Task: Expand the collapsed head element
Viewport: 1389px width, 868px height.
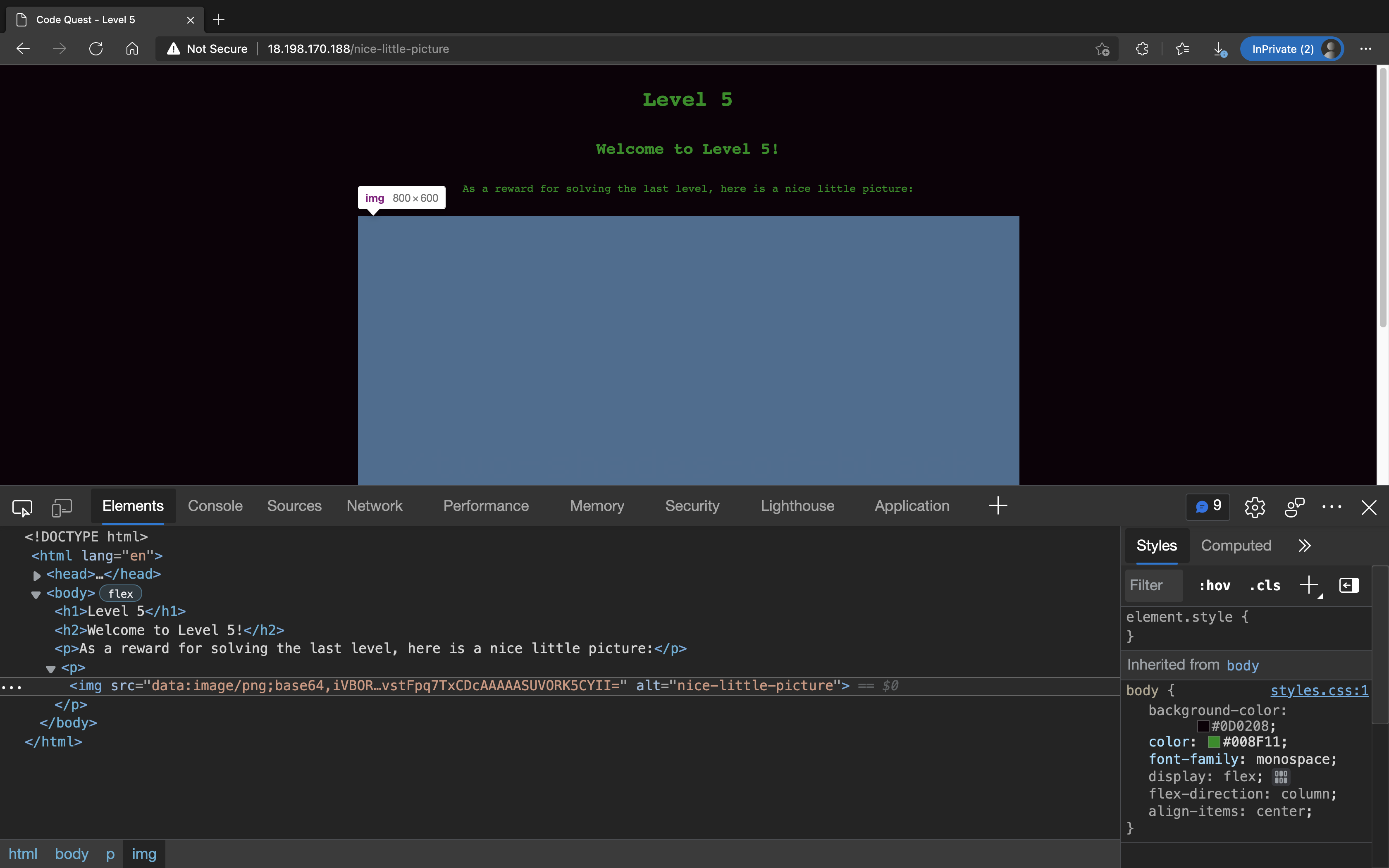Action: [x=37, y=575]
